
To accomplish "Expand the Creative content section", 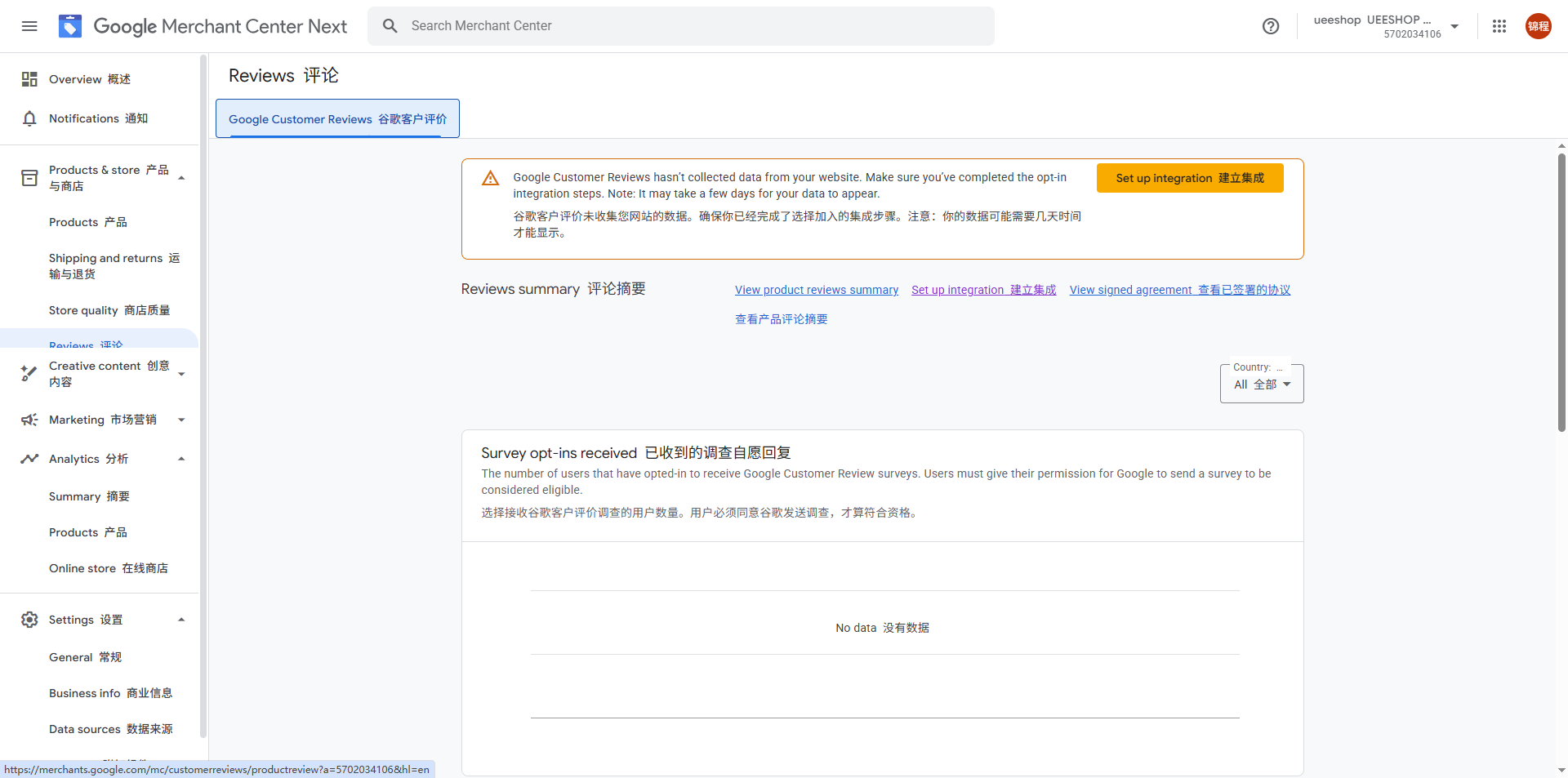I will [181, 374].
